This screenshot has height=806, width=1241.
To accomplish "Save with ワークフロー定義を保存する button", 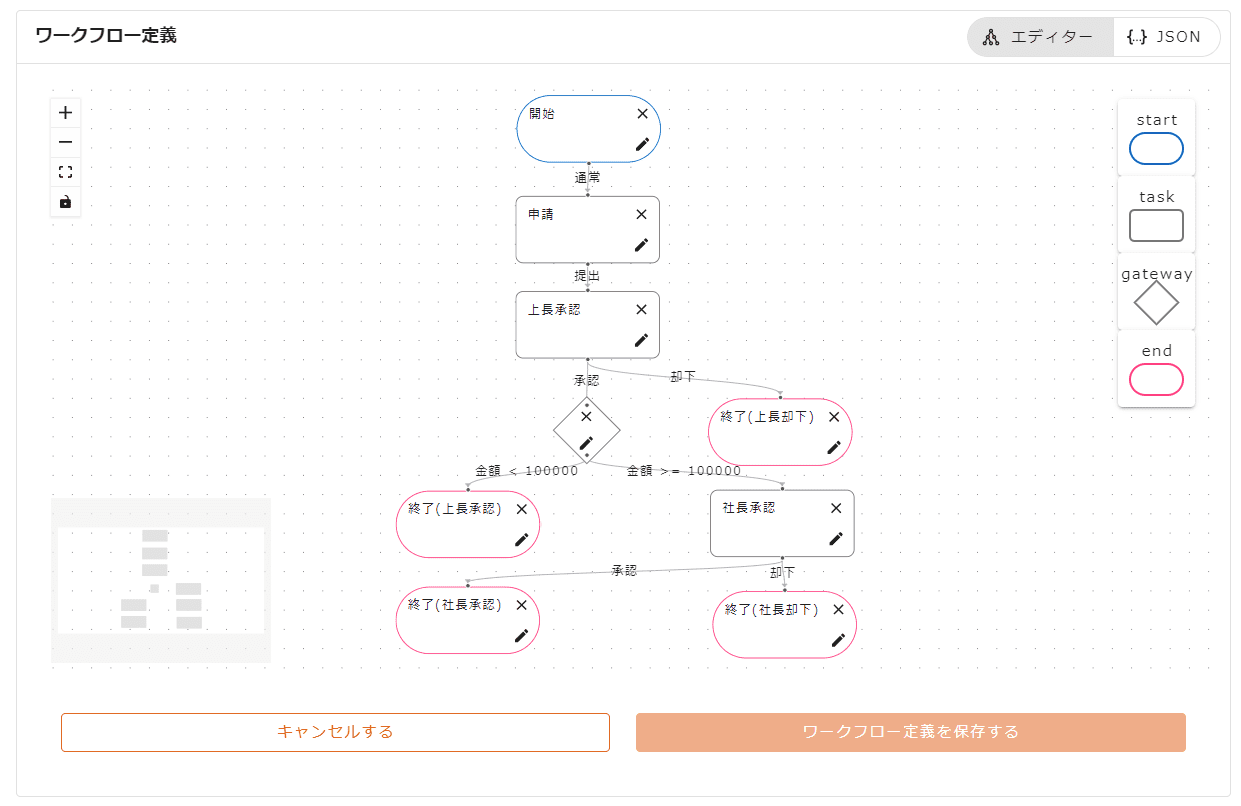I will [910, 732].
